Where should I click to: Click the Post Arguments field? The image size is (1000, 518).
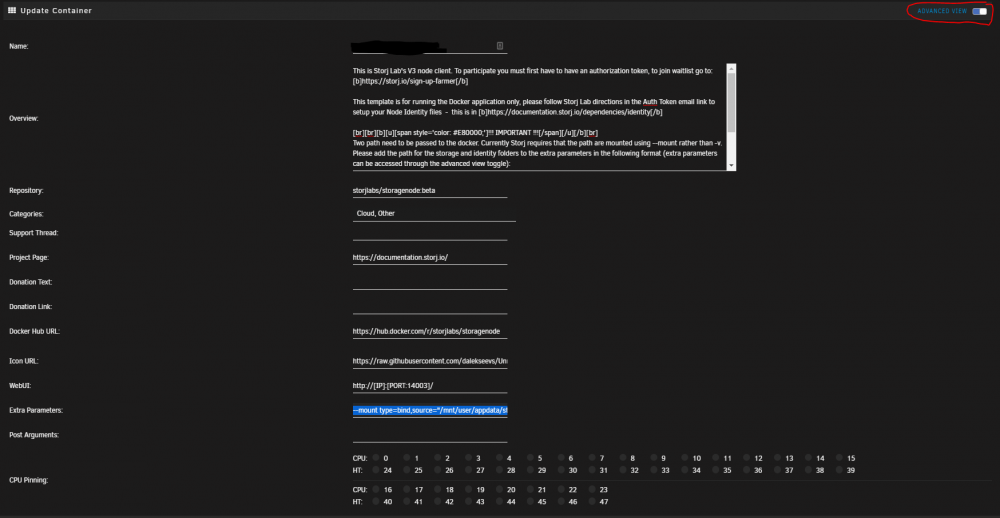(x=430, y=434)
